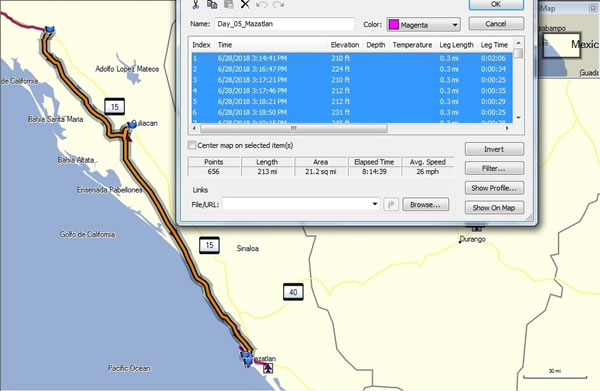This screenshot has height=391, width=600.
Task: Click the Cut scissors icon
Action: click(x=196, y=4)
